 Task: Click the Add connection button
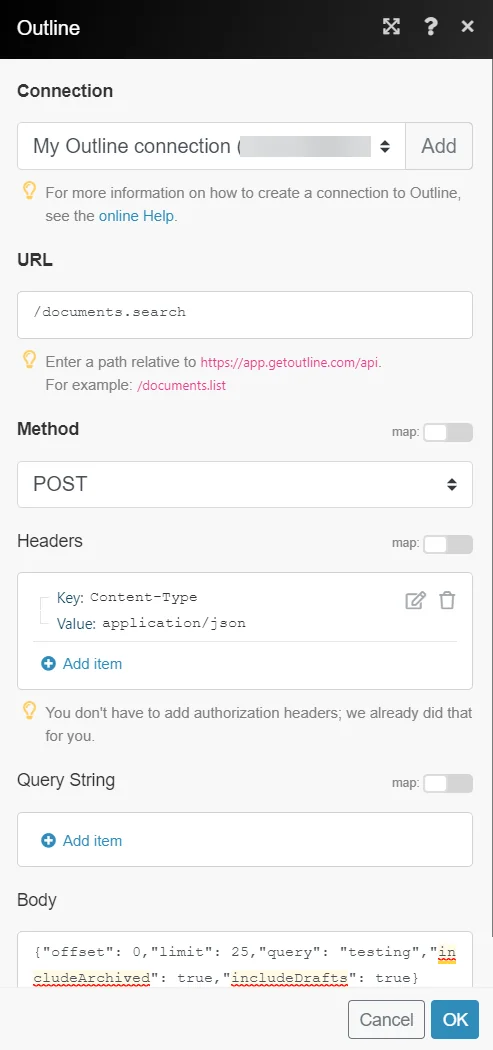pos(439,146)
